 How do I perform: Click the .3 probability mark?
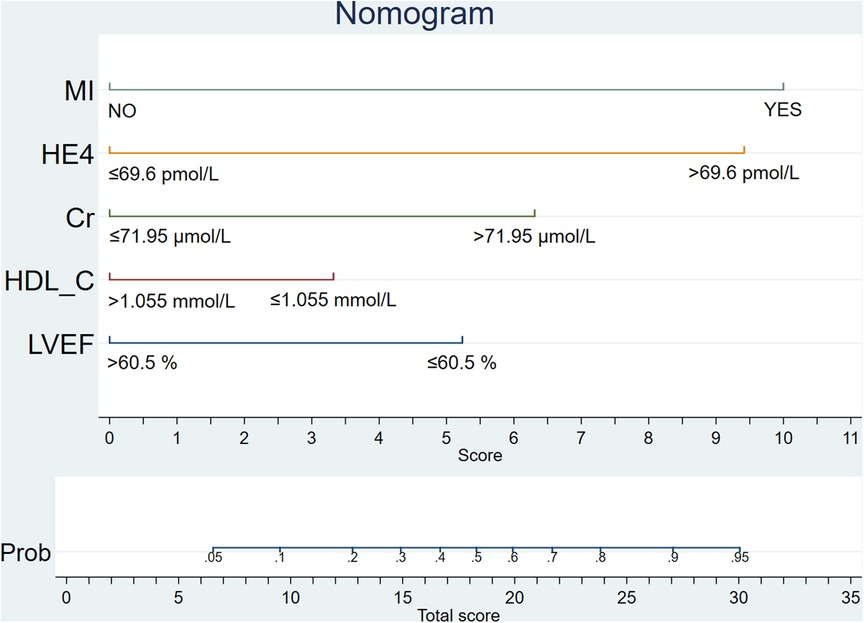point(401,557)
